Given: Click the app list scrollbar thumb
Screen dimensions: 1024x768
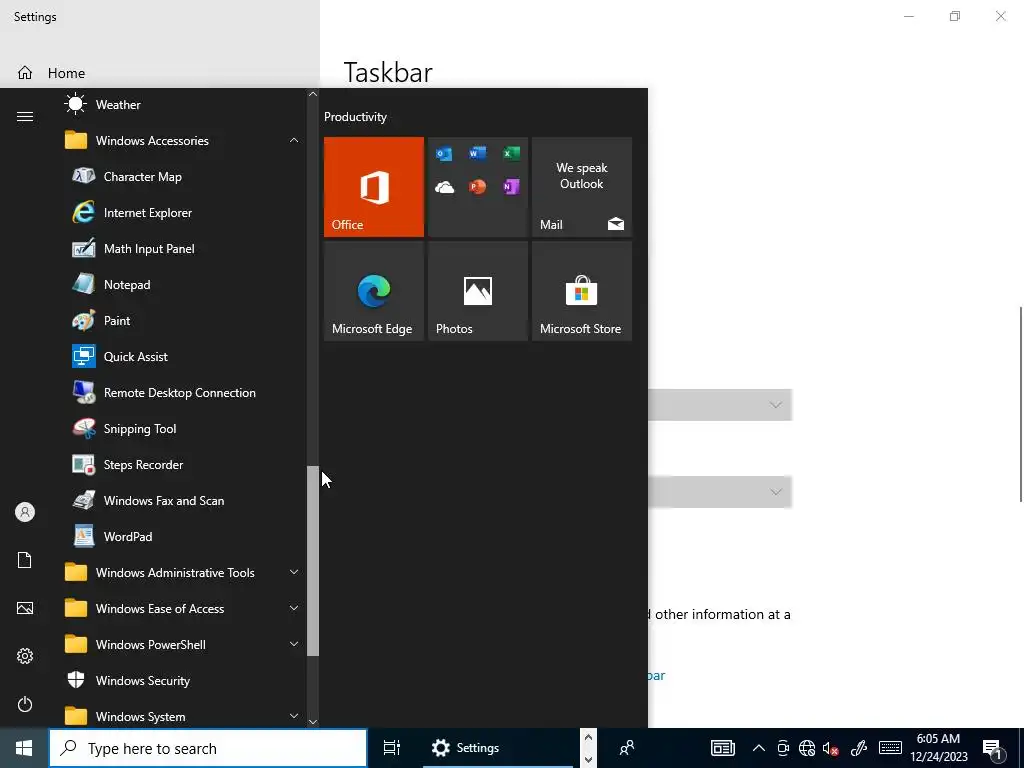Looking at the screenshot, I should 313,560.
